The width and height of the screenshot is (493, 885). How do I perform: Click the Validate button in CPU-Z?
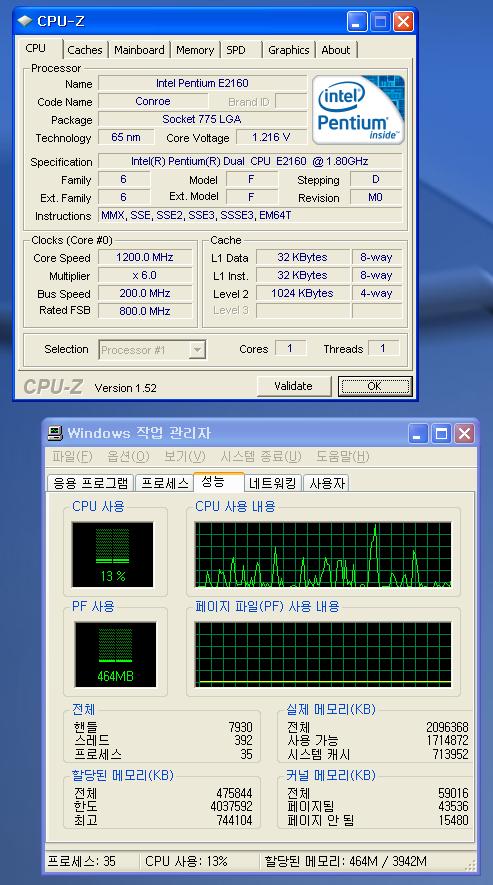293,386
